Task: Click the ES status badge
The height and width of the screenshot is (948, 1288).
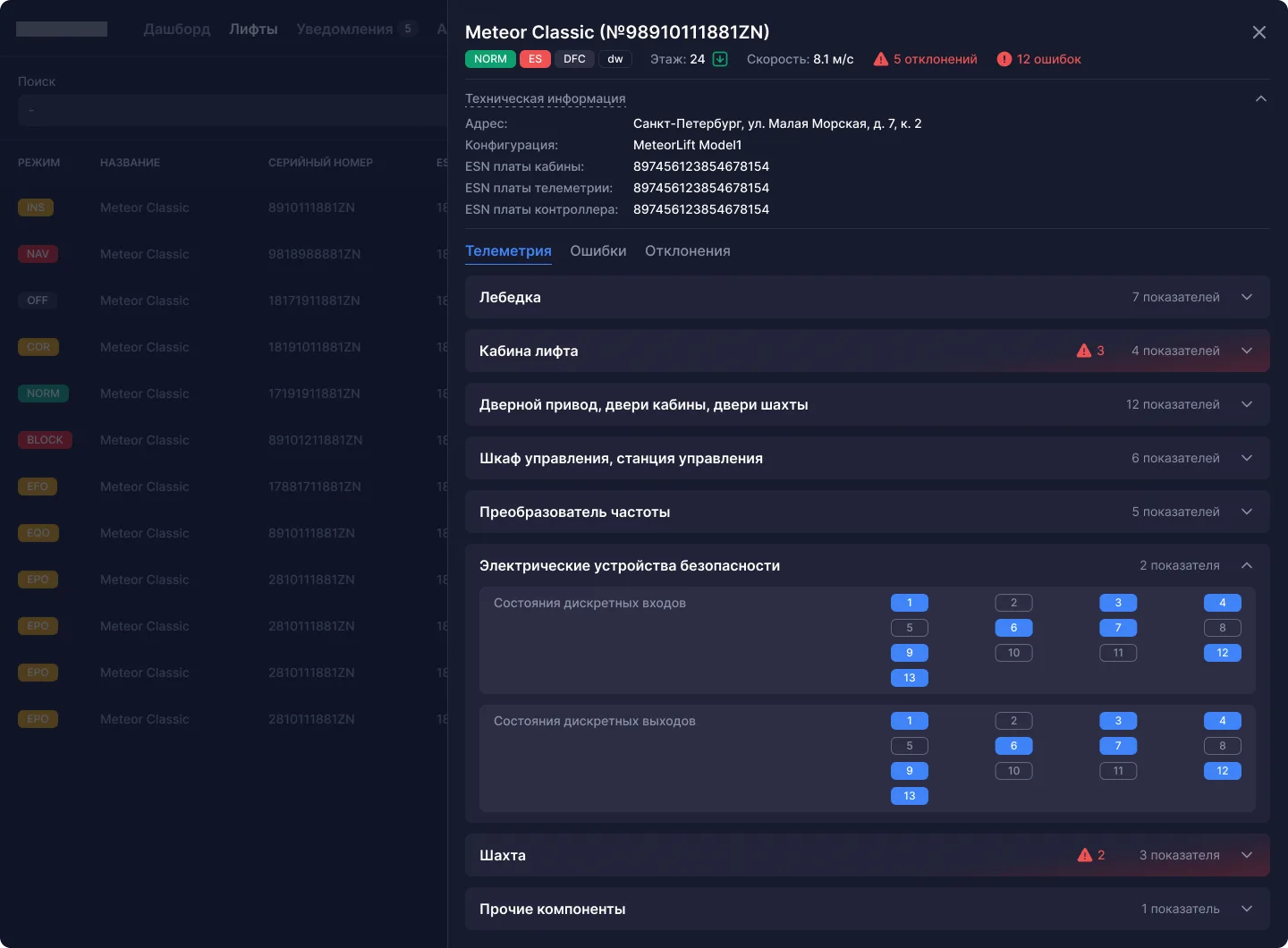Action: pos(535,59)
